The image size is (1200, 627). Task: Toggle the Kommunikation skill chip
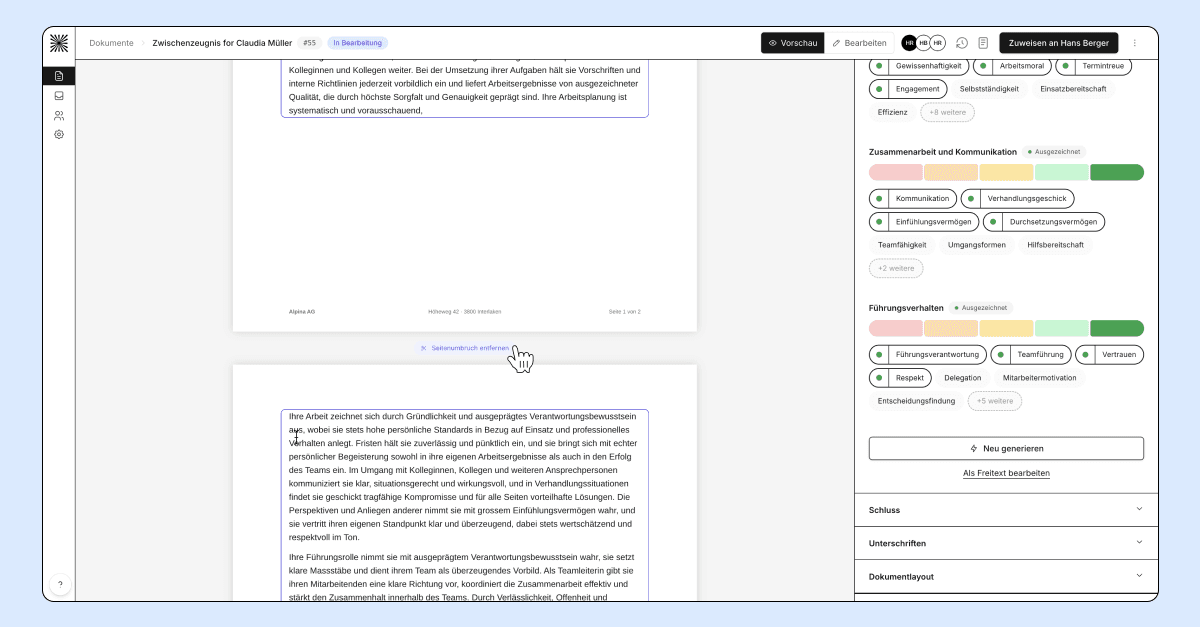click(912, 198)
